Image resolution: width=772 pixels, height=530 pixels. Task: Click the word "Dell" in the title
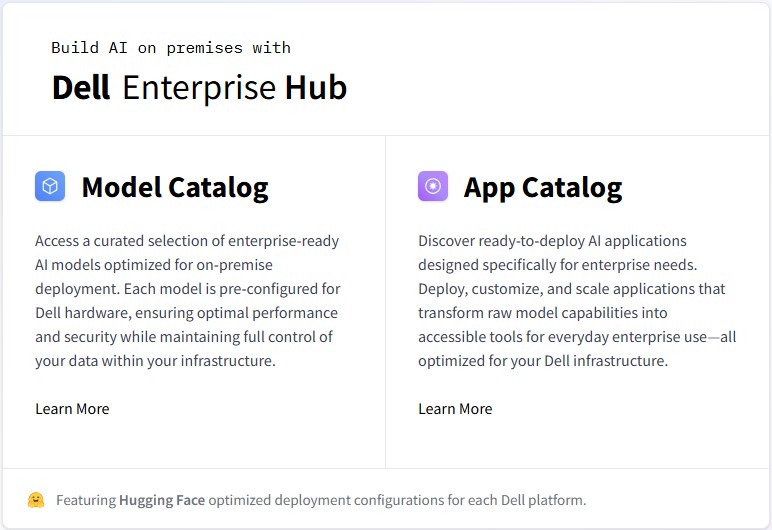point(81,88)
